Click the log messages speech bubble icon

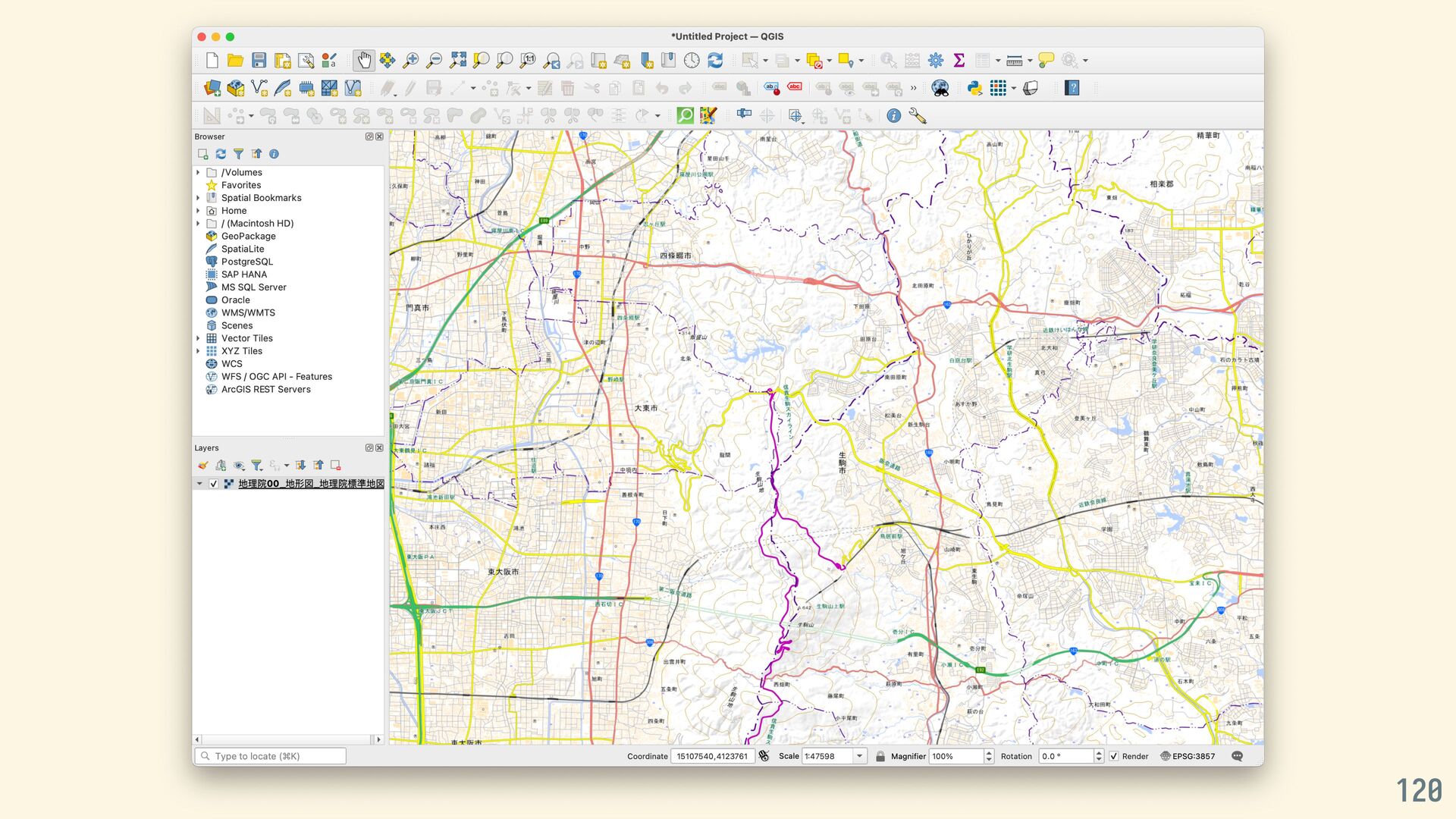tap(1237, 756)
